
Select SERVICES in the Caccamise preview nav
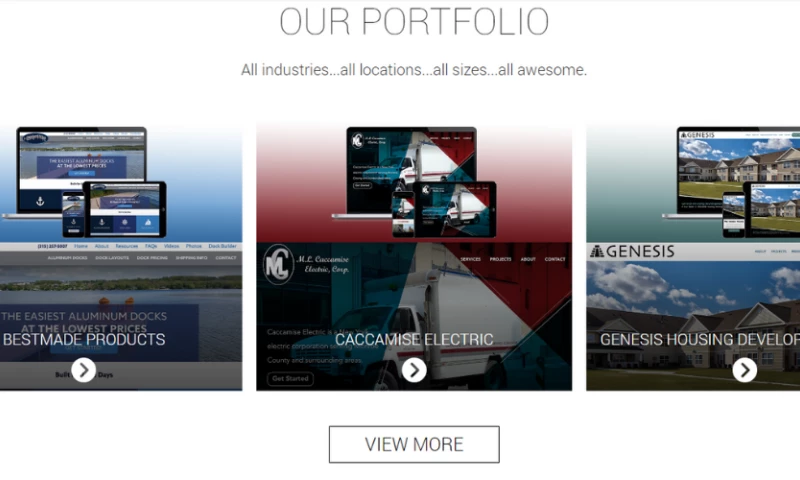point(470,259)
